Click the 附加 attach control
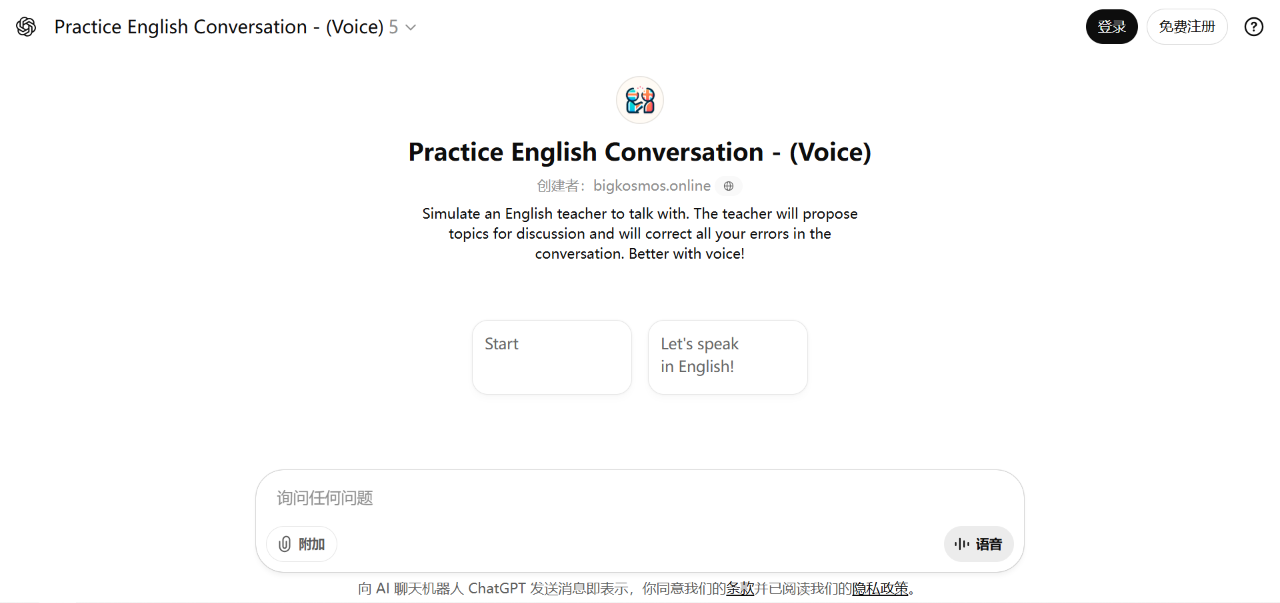 click(x=300, y=543)
